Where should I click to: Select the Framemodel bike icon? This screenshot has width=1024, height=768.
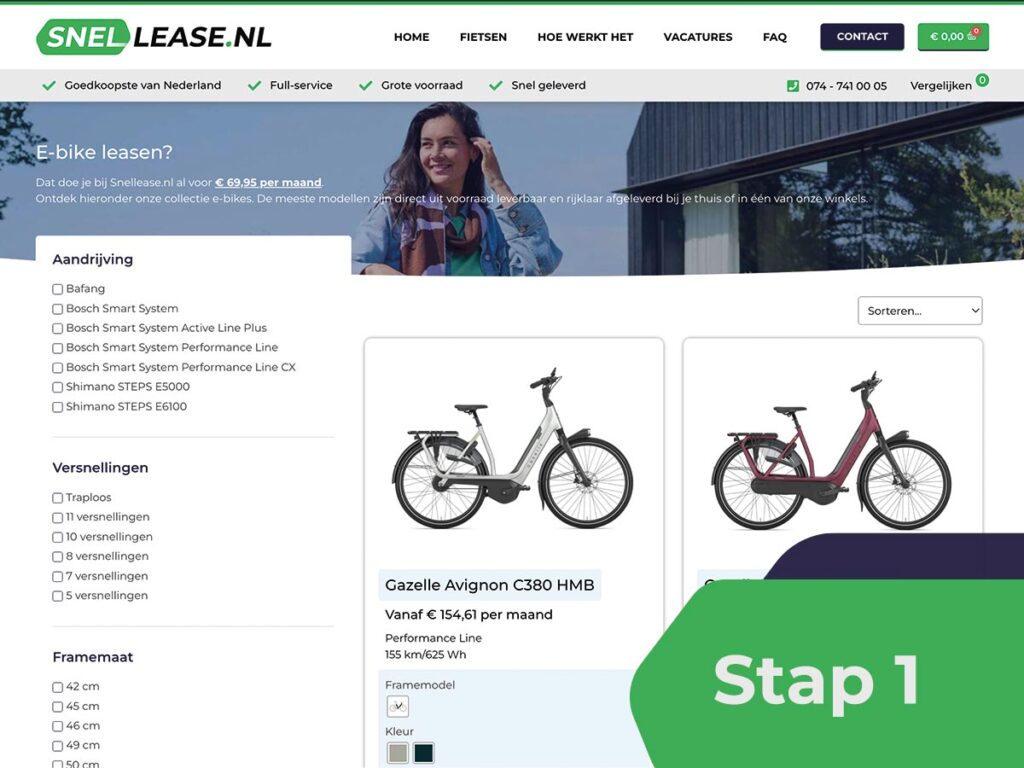click(x=398, y=706)
